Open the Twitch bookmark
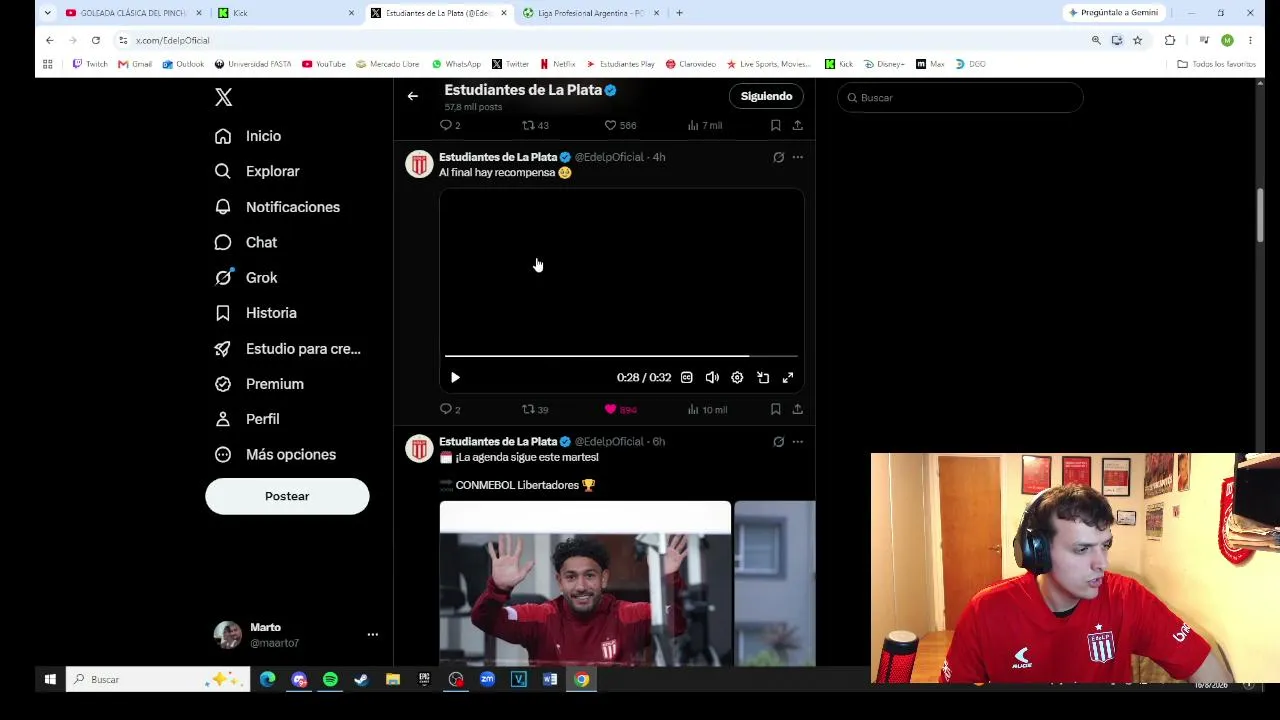 [90, 64]
